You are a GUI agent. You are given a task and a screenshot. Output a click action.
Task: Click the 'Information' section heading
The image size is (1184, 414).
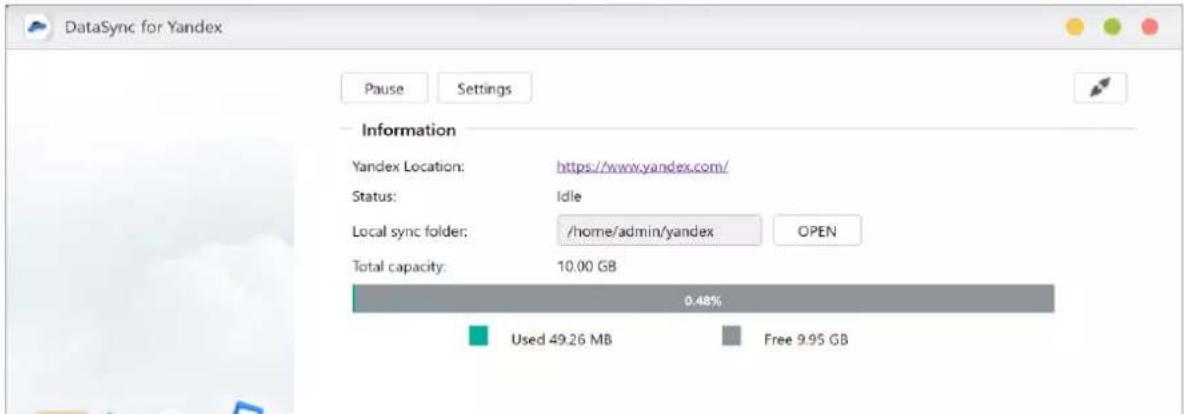pos(409,130)
